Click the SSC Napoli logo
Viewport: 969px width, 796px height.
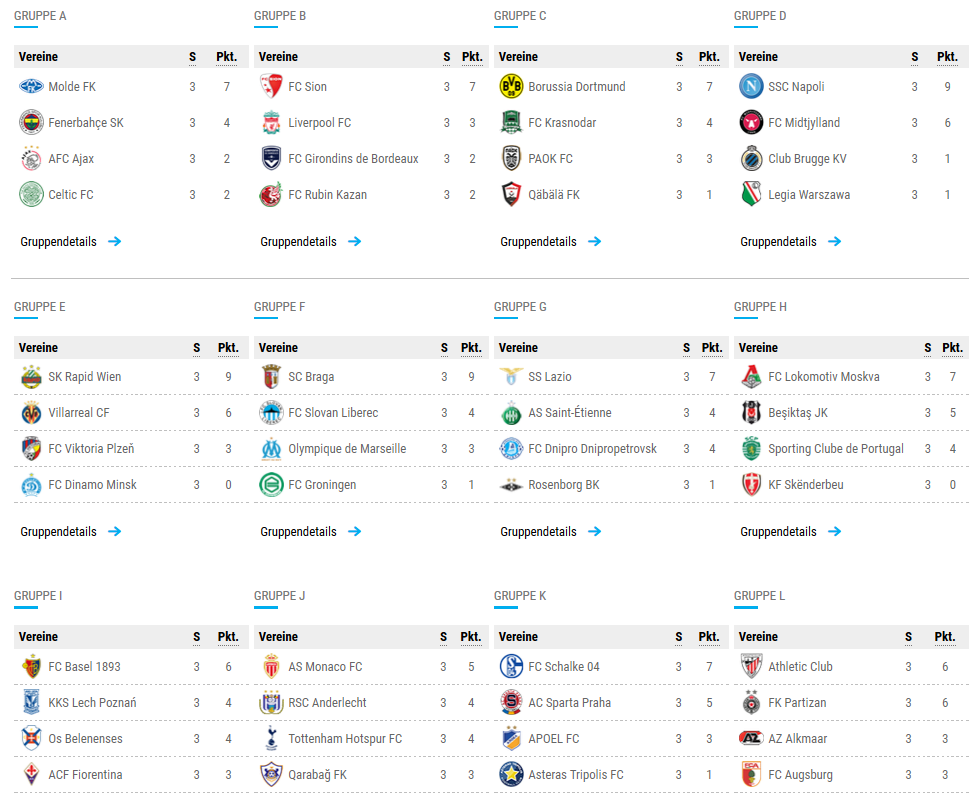point(751,87)
